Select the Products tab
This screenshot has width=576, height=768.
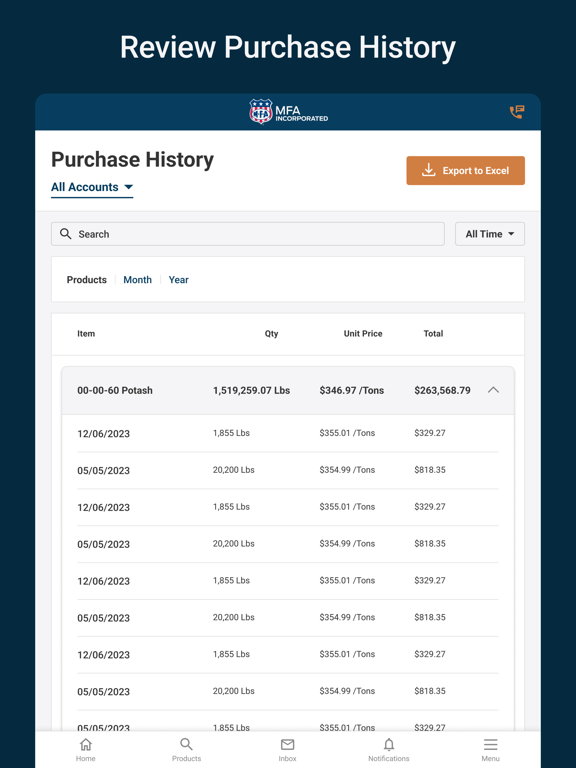point(87,280)
